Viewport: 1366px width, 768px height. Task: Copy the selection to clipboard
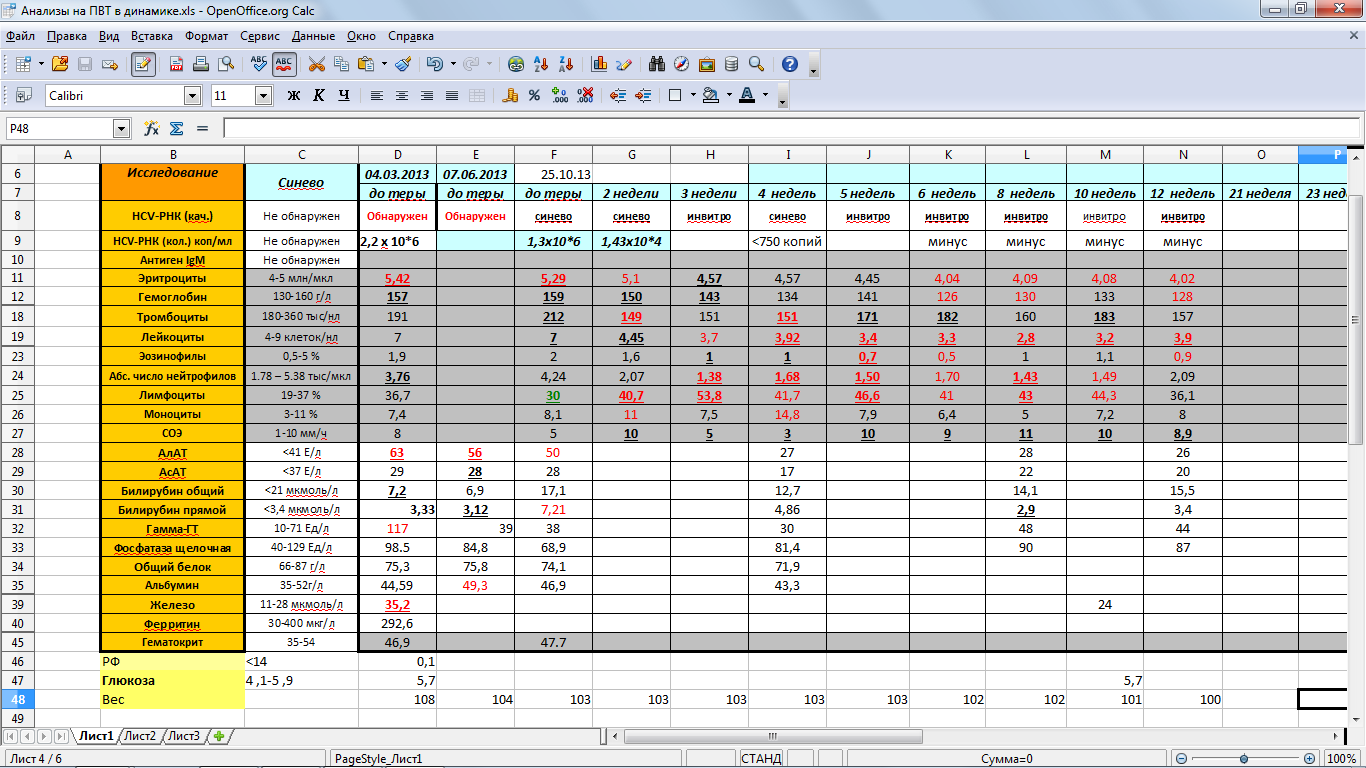coord(342,64)
